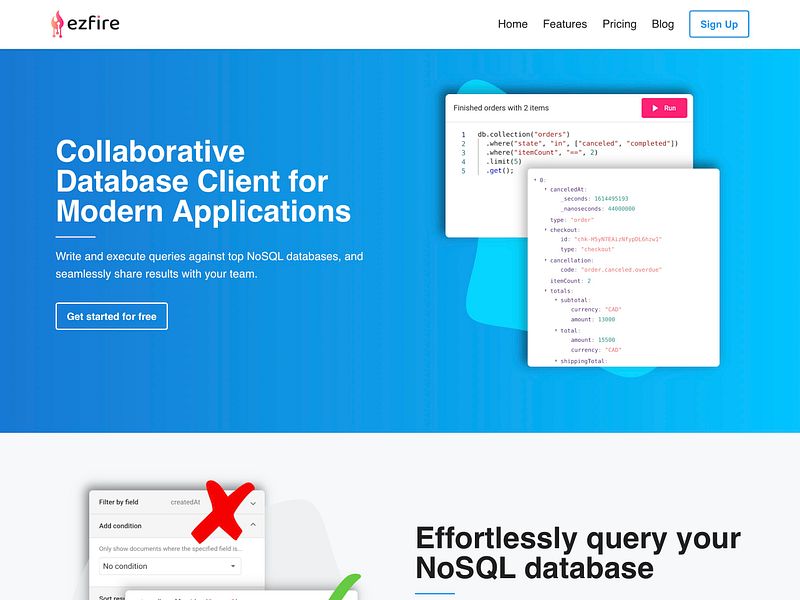Click the Sign Up button
The width and height of the screenshot is (800, 600).
tap(718, 24)
